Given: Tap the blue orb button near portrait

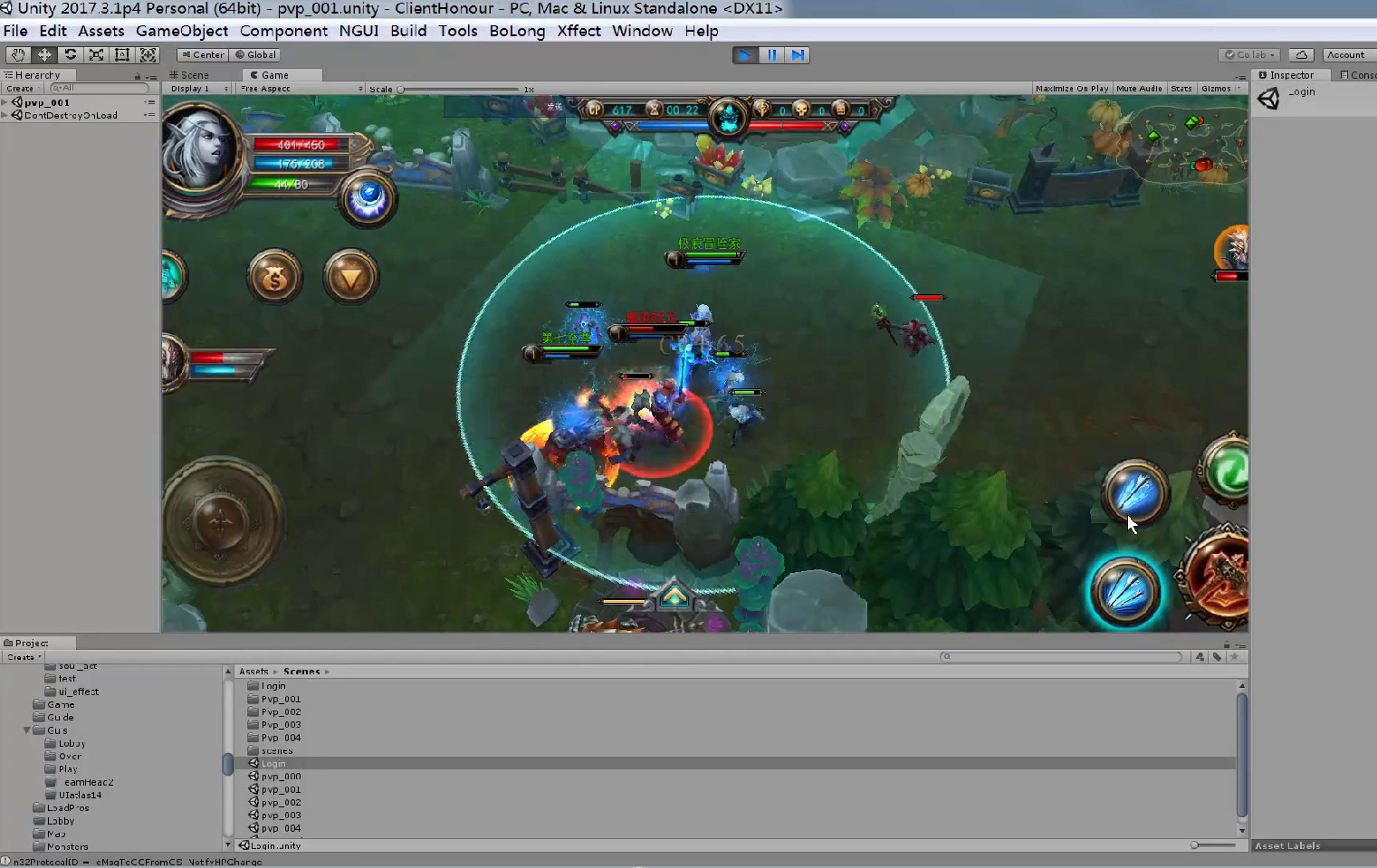Looking at the screenshot, I should (x=368, y=197).
